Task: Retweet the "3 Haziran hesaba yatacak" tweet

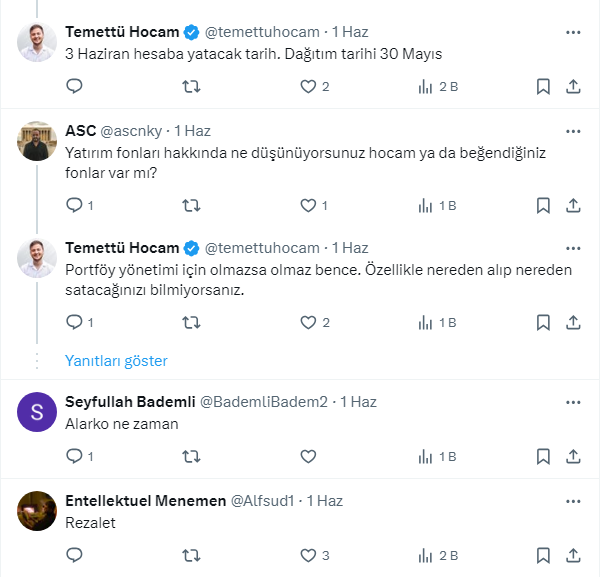Action: (x=190, y=87)
